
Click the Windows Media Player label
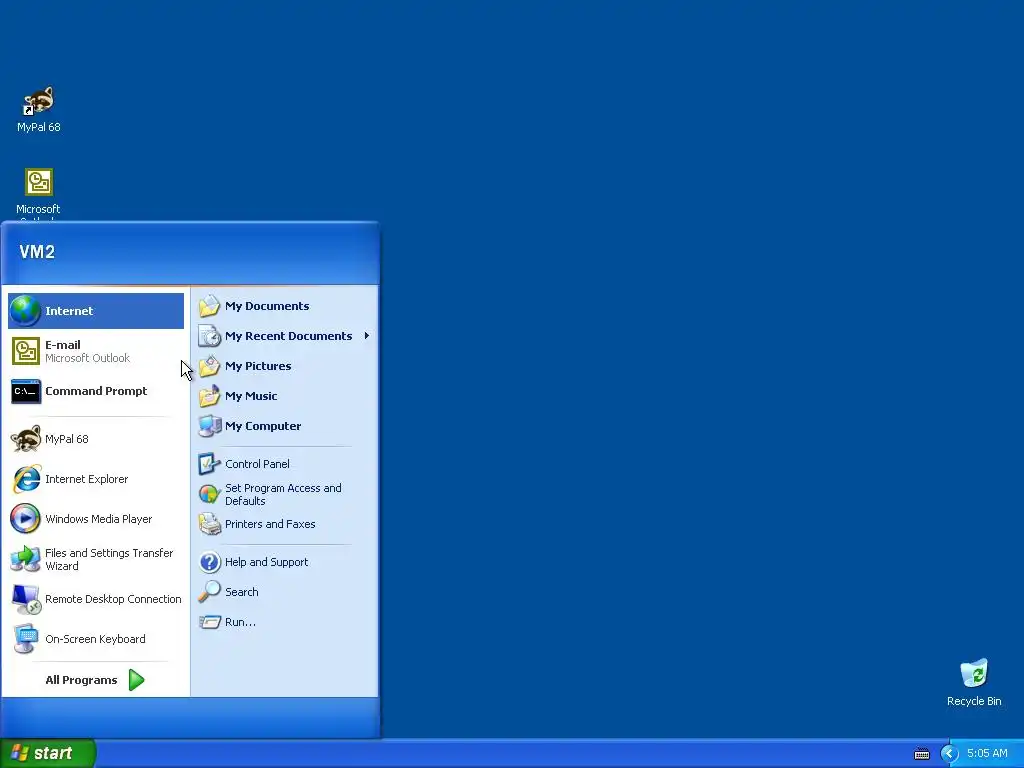tap(99, 519)
